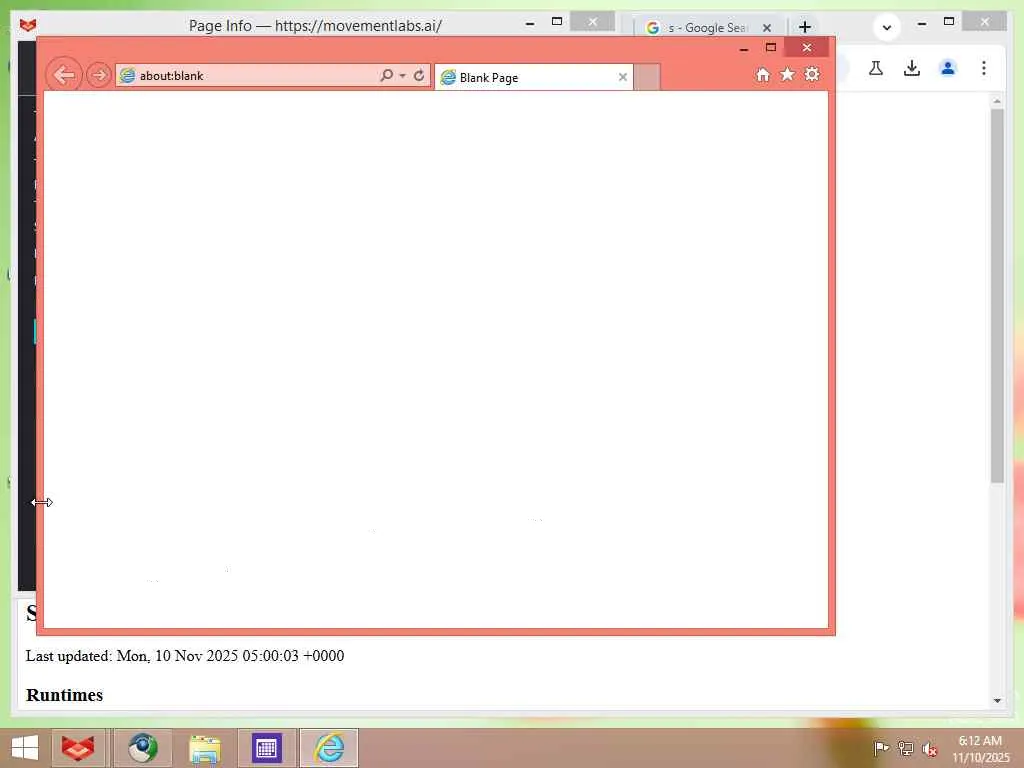Open Internet Explorer Tools gear menu
Viewport: 1024px width, 768px height.
pyautogui.click(x=812, y=74)
